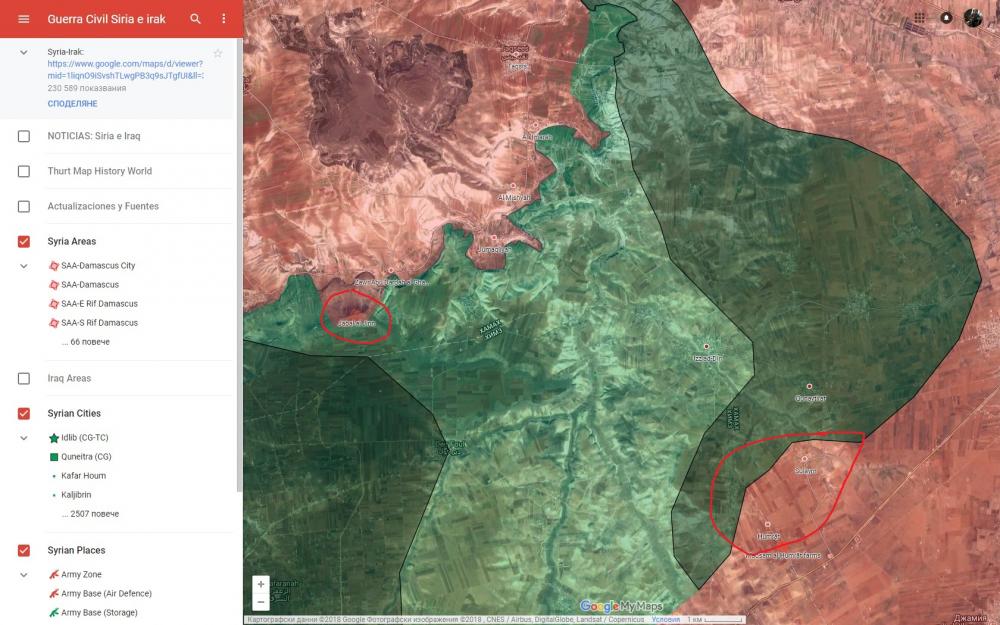Collapse the Syrian Cities layer list

pos(24,438)
